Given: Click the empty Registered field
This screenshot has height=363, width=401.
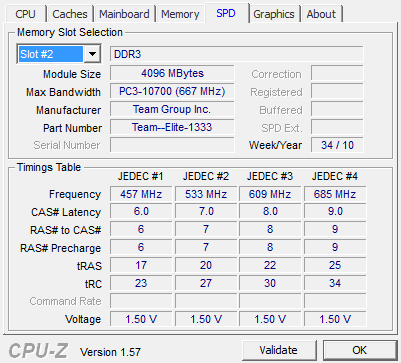Looking at the screenshot, I should tap(337, 91).
